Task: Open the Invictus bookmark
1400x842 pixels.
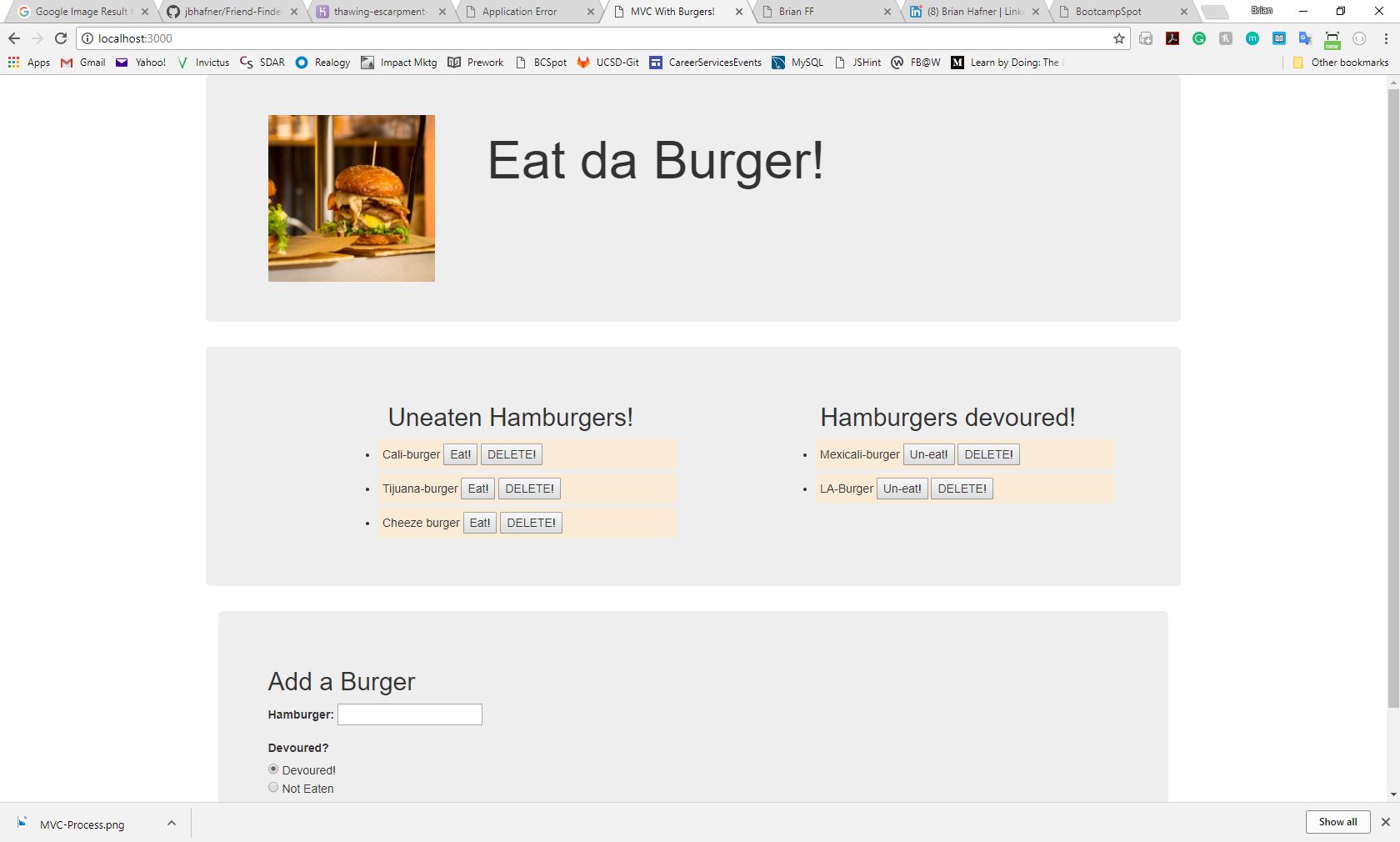Action: [x=202, y=63]
